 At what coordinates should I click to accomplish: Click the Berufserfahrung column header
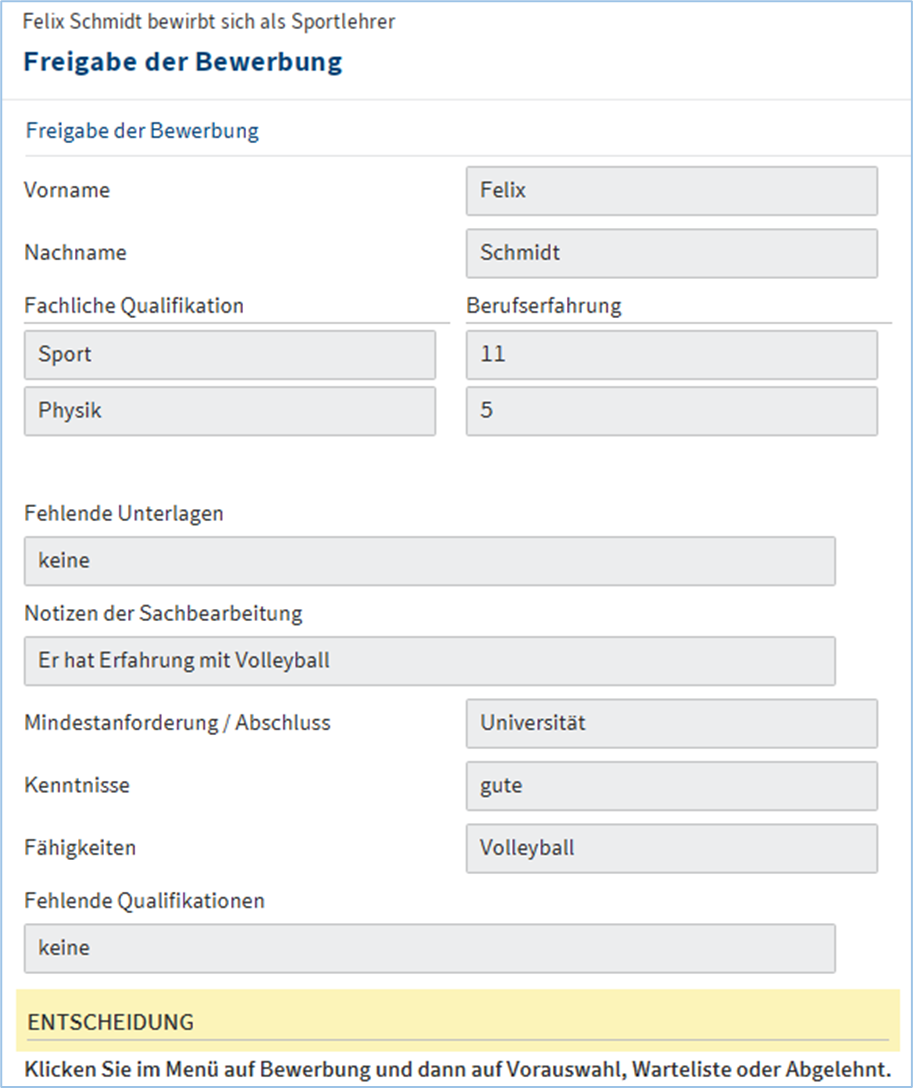(x=543, y=306)
